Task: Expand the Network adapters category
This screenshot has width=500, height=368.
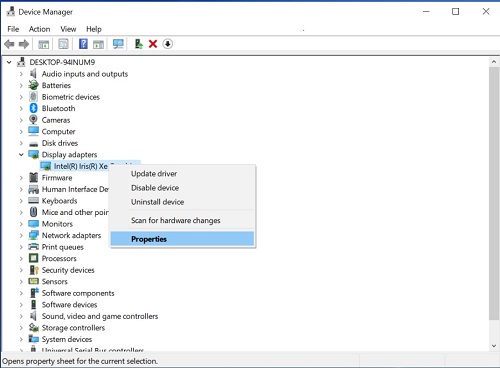Action: point(21,236)
